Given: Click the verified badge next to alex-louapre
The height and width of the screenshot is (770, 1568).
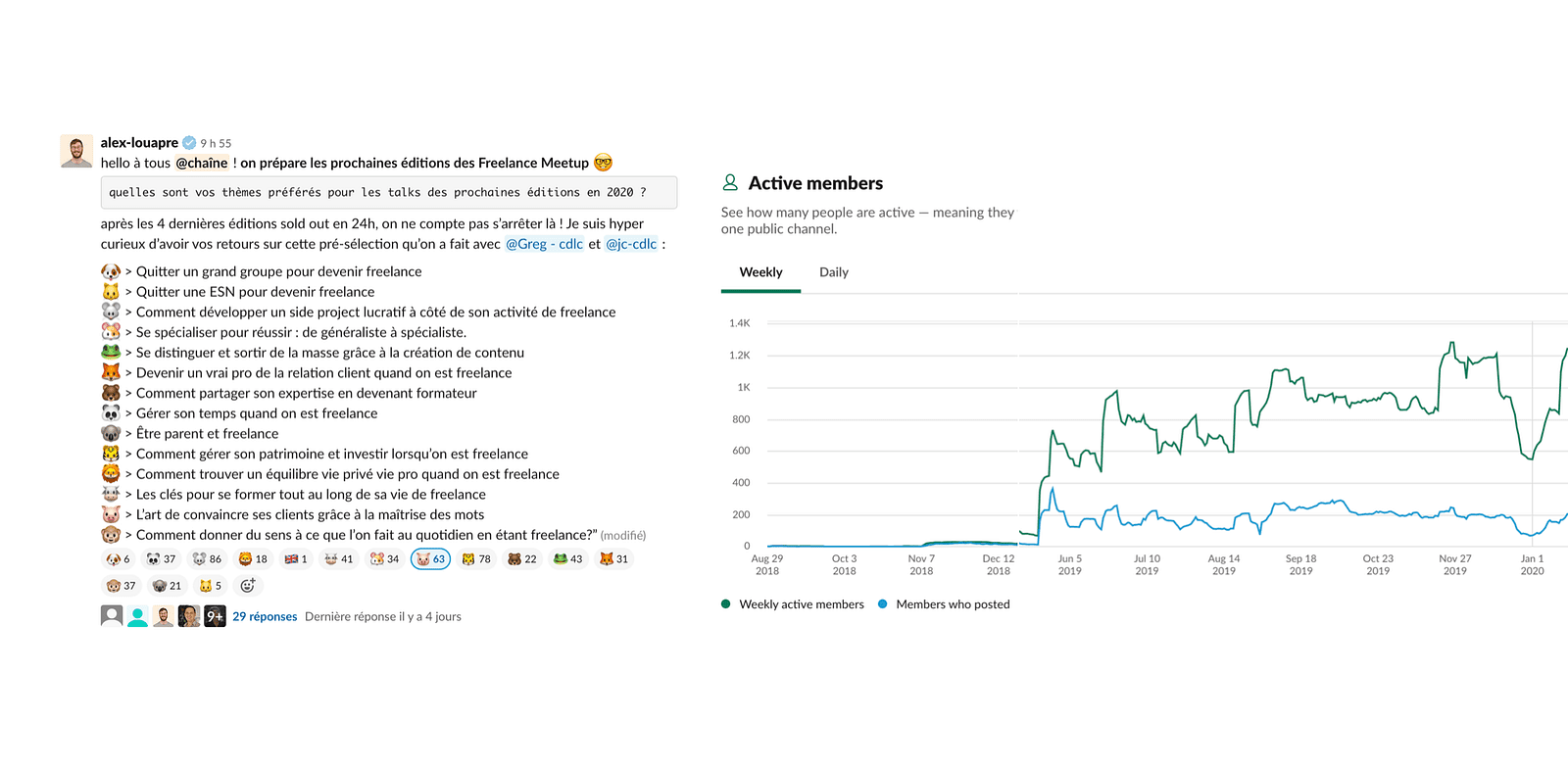Looking at the screenshot, I should click(189, 143).
